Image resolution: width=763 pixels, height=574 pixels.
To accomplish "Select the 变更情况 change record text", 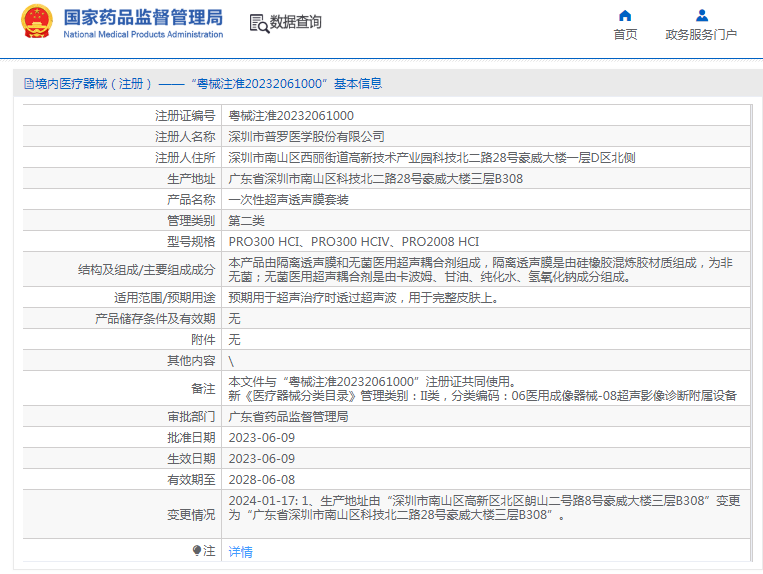I will (485, 507).
